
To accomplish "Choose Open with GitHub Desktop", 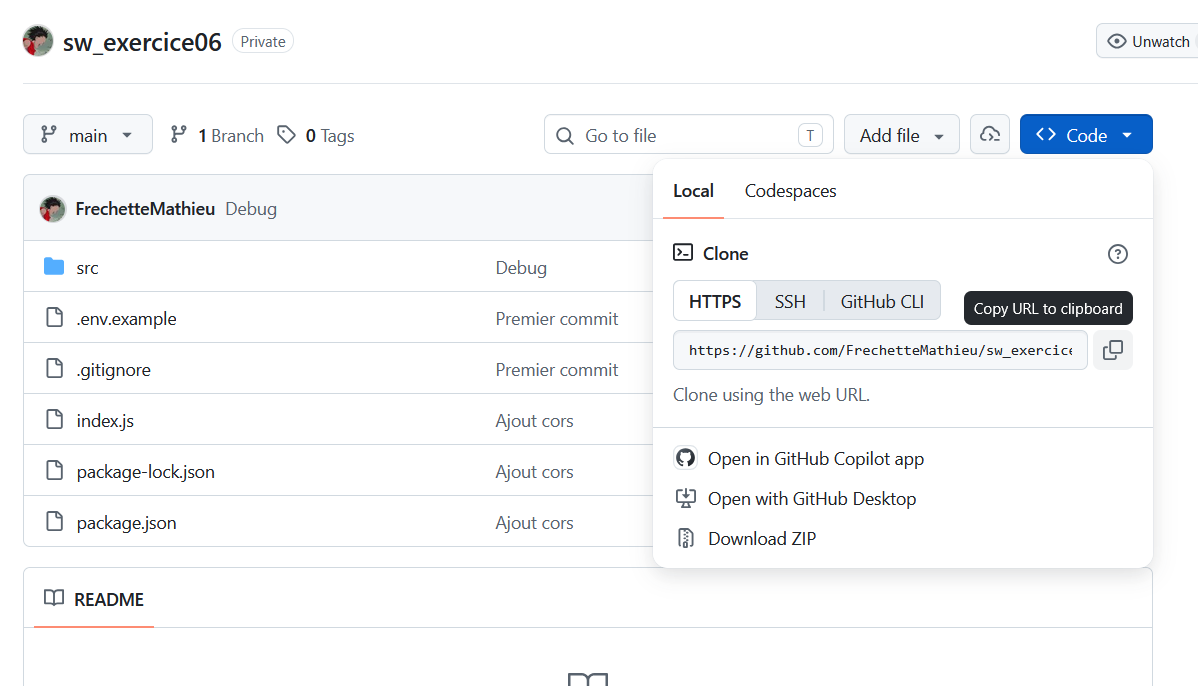I will point(811,498).
